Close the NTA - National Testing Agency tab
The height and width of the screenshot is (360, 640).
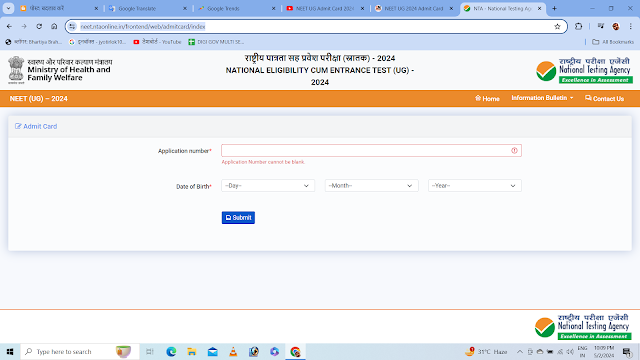pos(539,8)
